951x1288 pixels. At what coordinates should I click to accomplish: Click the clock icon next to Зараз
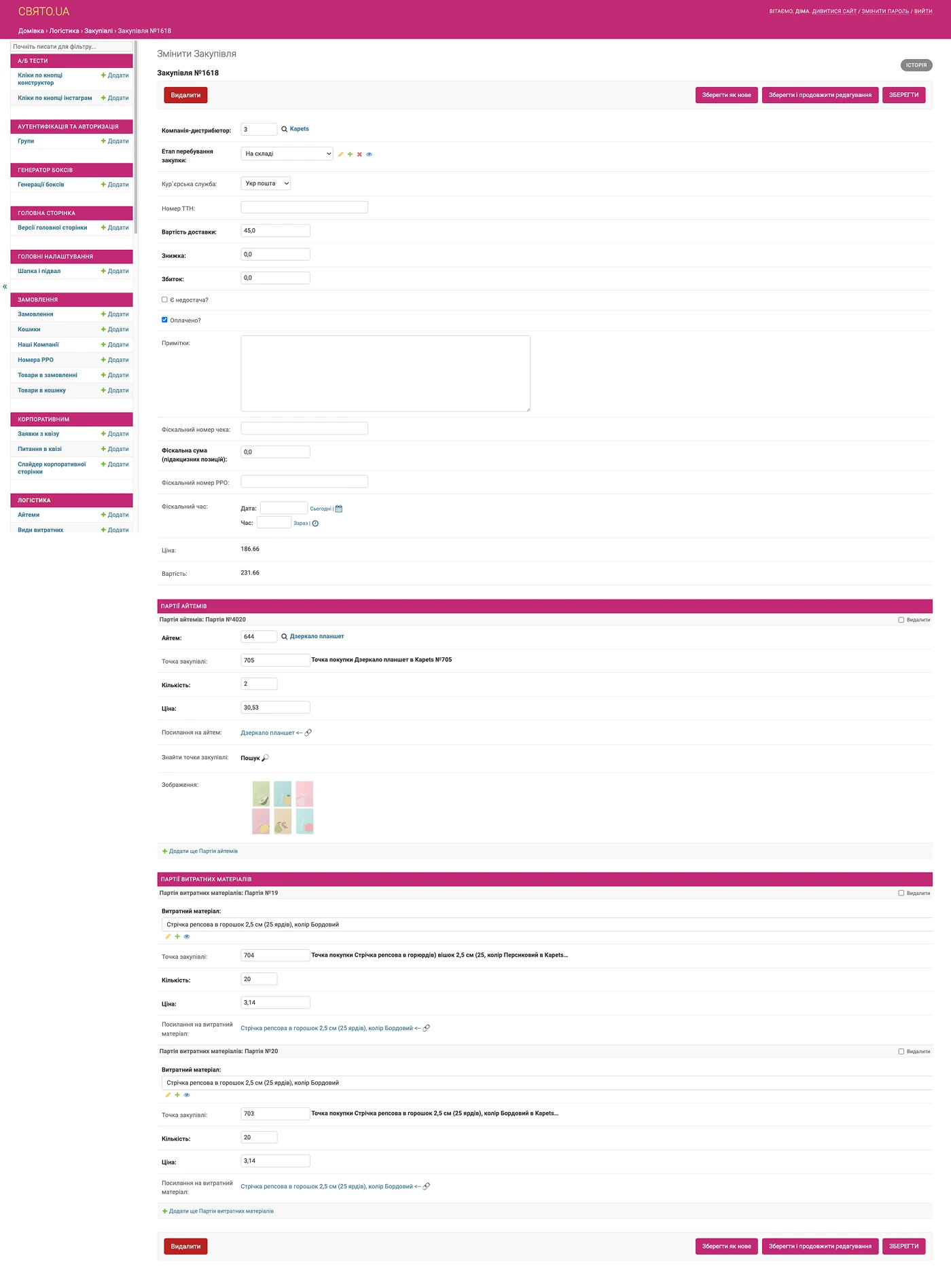(315, 523)
